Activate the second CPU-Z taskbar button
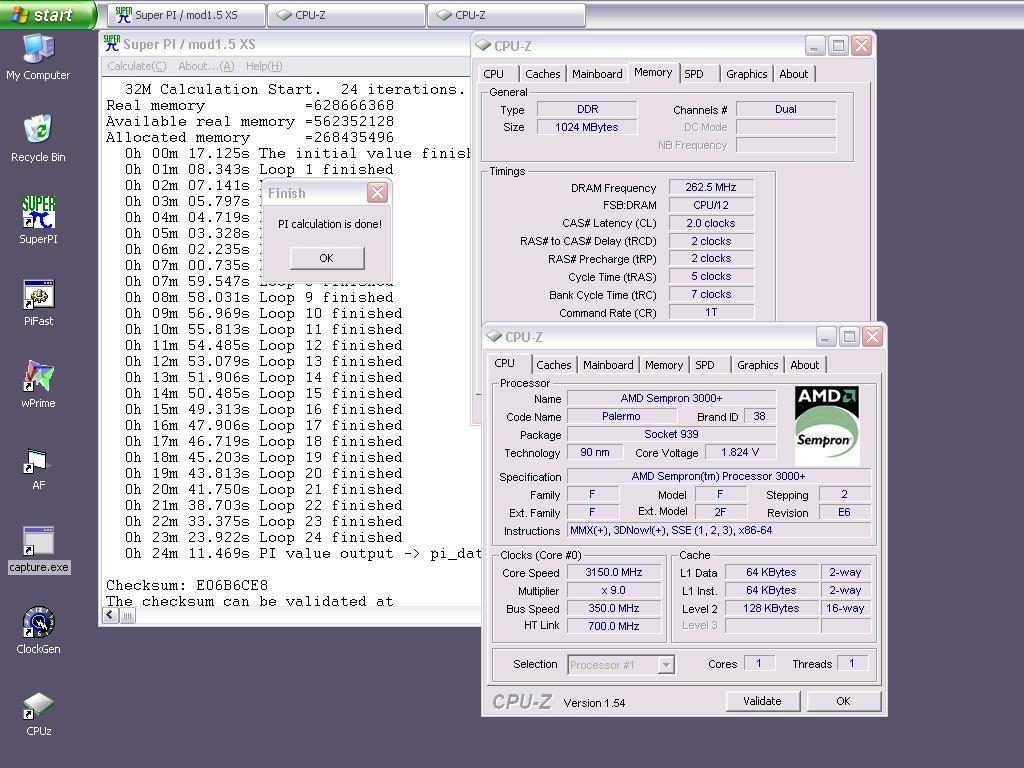This screenshot has width=1024, height=768. click(x=506, y=15)
